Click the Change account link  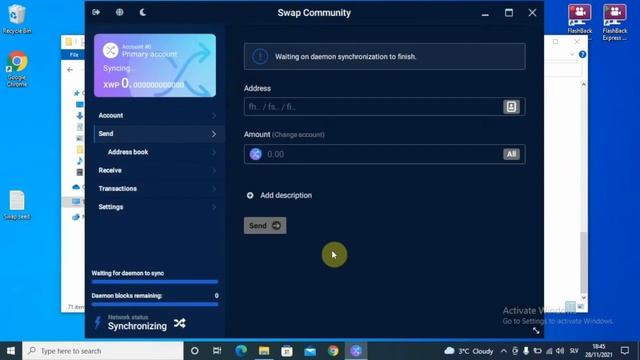click(x=298, y=135)
